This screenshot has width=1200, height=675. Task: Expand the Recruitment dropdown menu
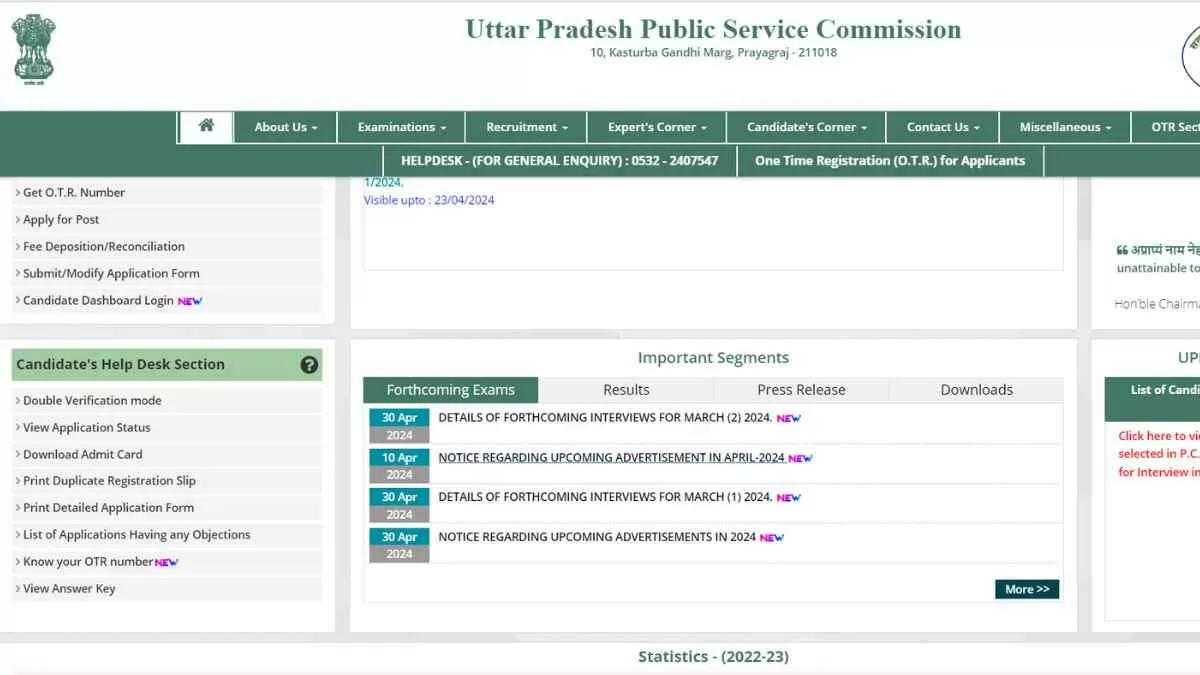click(x=526, y=127)
